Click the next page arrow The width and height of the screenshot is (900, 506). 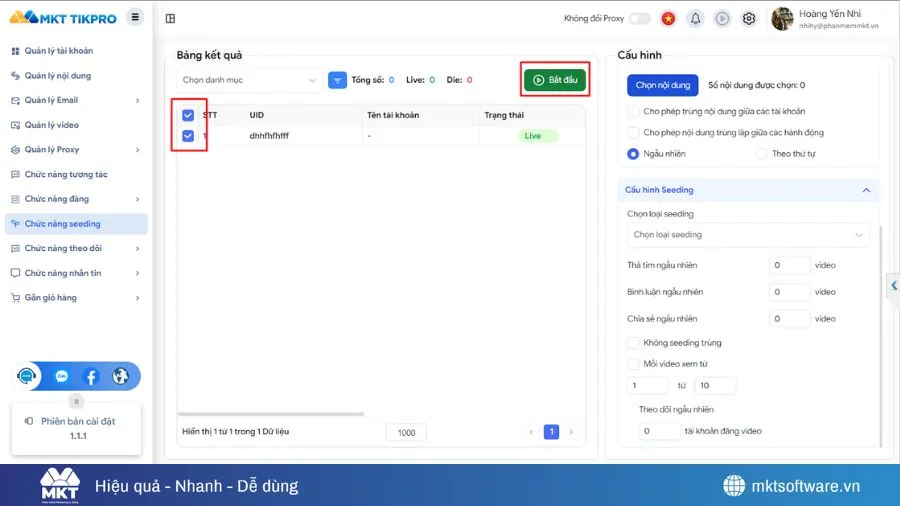tap(571, 431)
